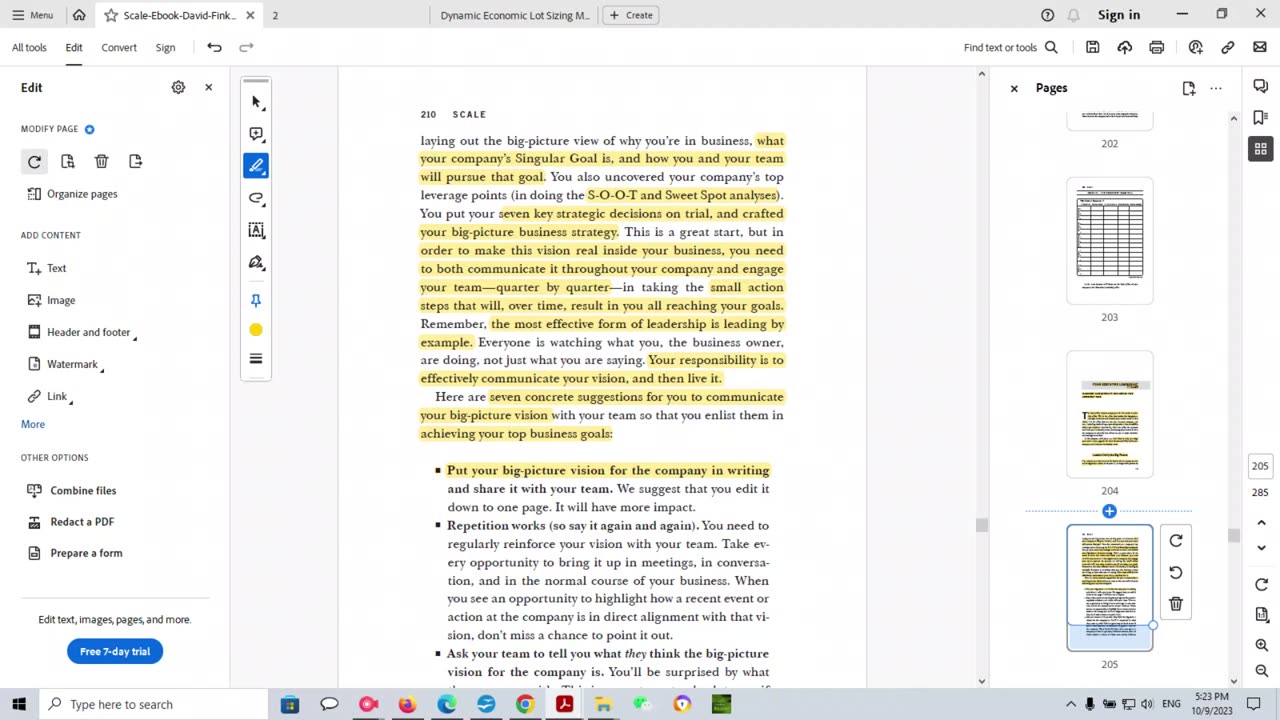Close the Edit panel
The image size is (1280, 720).
[208, 87]
